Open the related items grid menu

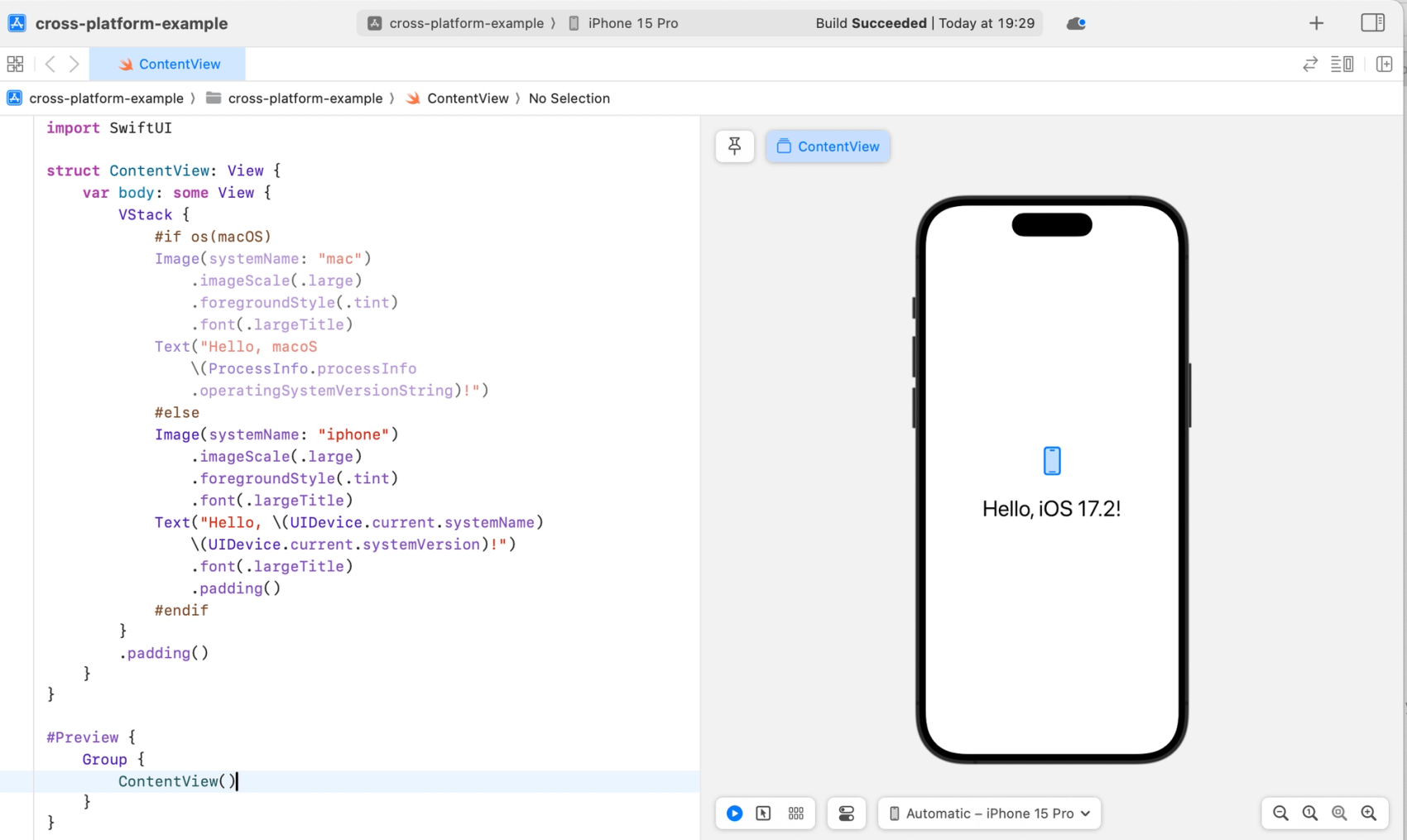(15, 64)
